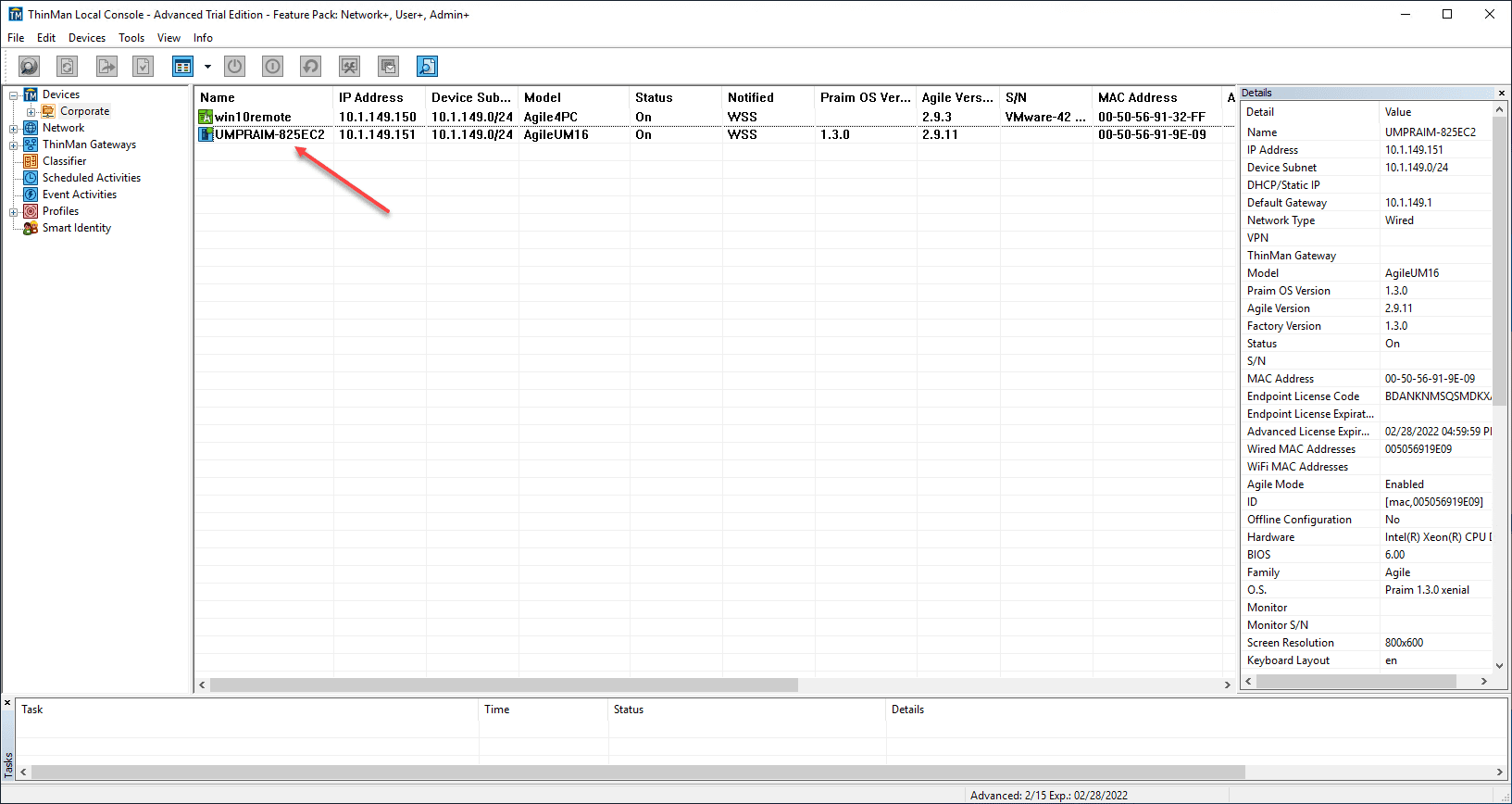Expand the ThinMan Gateways tree node
Viewport: 1512px width, 804px height.
pyautogui.click(x=14, y=145)
